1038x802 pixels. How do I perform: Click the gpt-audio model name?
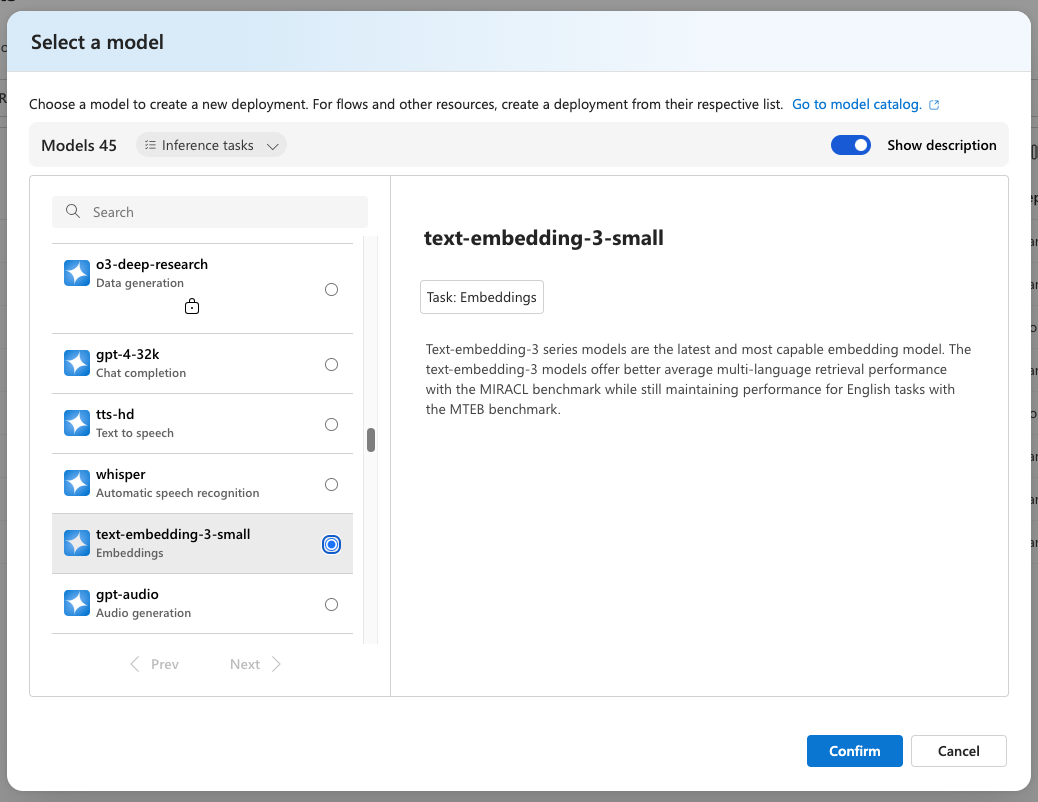coord(127,595)
